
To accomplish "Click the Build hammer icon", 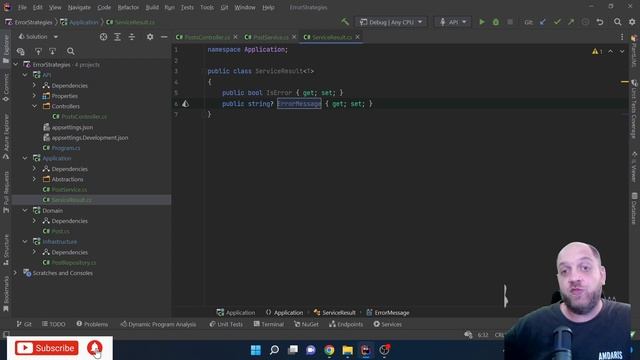I will [345, 22].
